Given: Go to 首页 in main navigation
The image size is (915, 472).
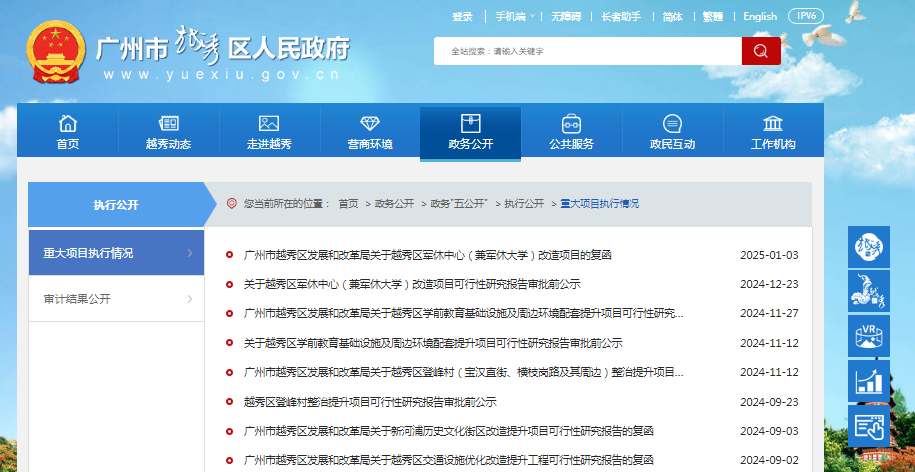Looking at the screenshot, I should (x=68, y=133).
